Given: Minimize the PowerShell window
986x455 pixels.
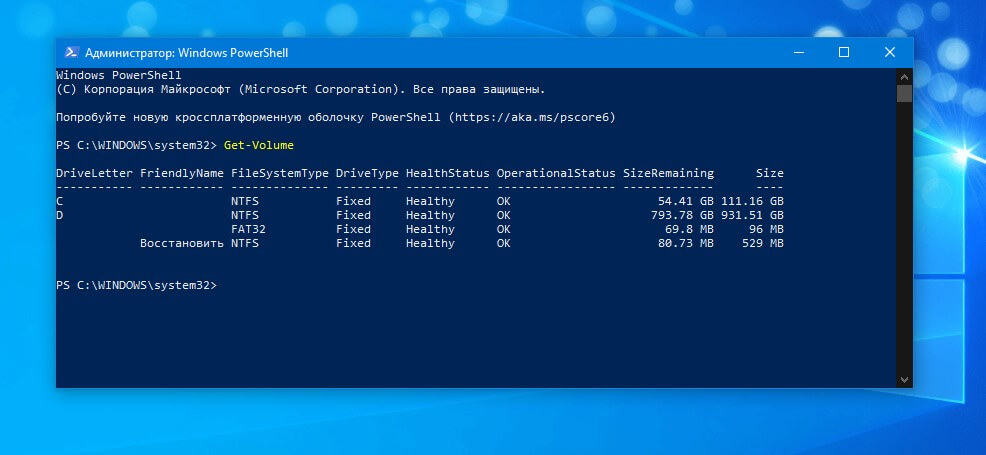Looking at the screenshot, I should pos(799,53).
